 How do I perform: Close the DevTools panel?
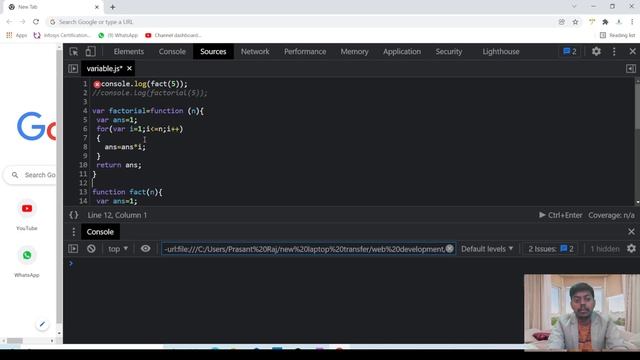click(x=632, y=51)
